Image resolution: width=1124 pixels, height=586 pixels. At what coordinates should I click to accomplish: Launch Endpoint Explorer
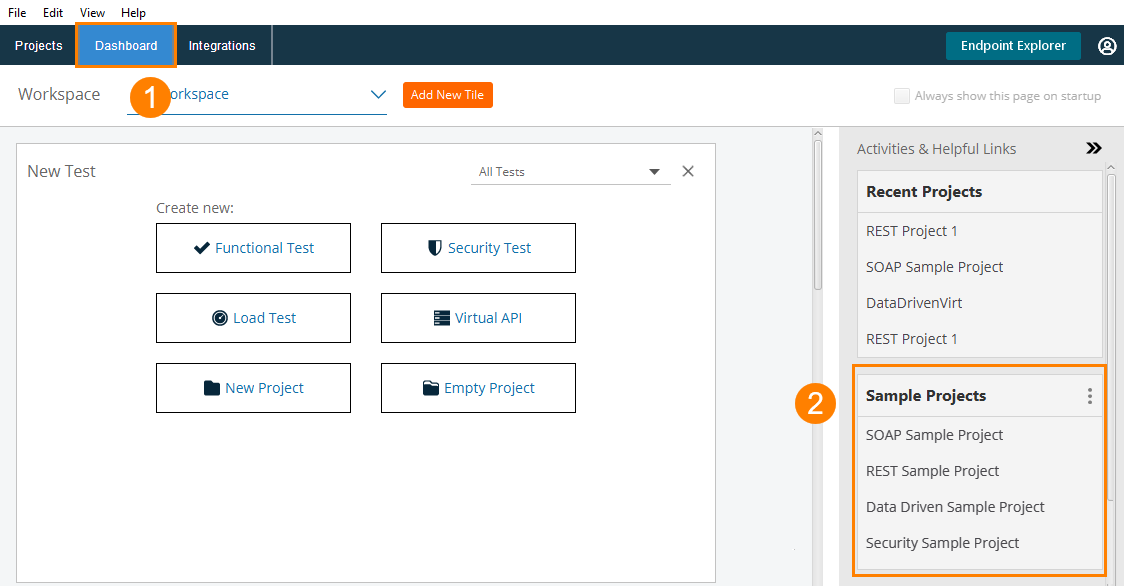[x=1012, y=45]
